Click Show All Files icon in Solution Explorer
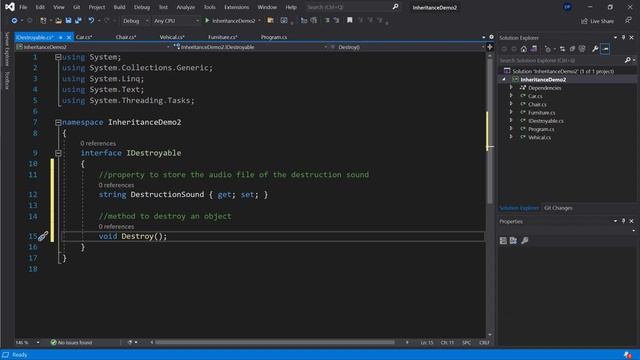Screen dimensions: 640x360 [x=582, y=49]
